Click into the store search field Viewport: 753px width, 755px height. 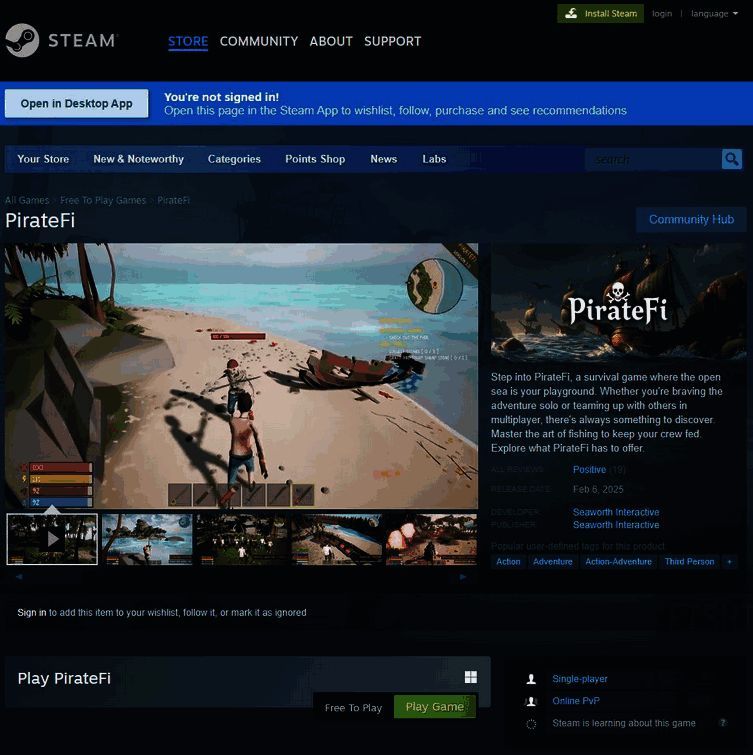[653, 159]
